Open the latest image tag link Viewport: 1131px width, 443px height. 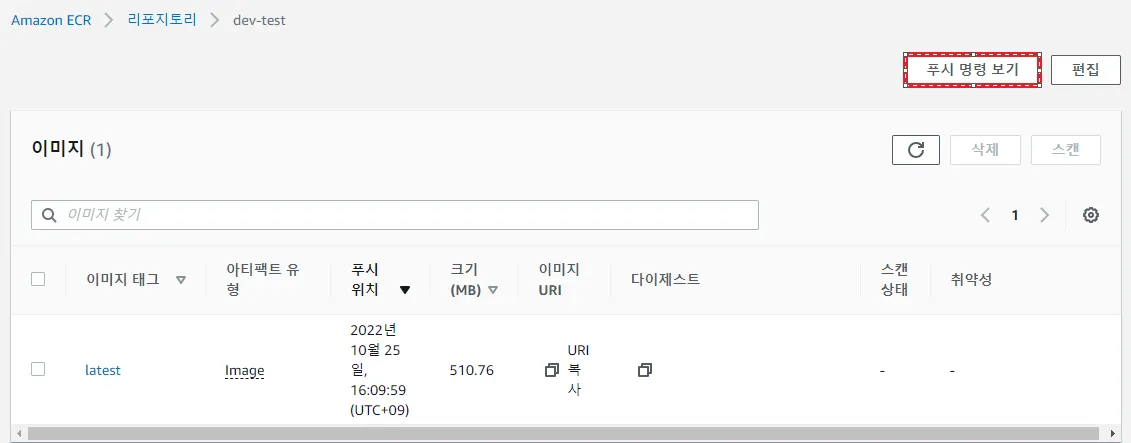click(x=102, y=370)
